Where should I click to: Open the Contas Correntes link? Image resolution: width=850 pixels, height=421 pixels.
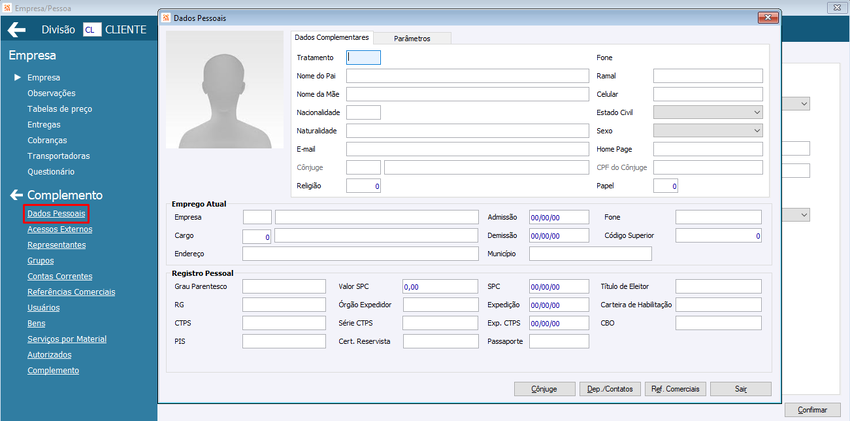[60, 276]
